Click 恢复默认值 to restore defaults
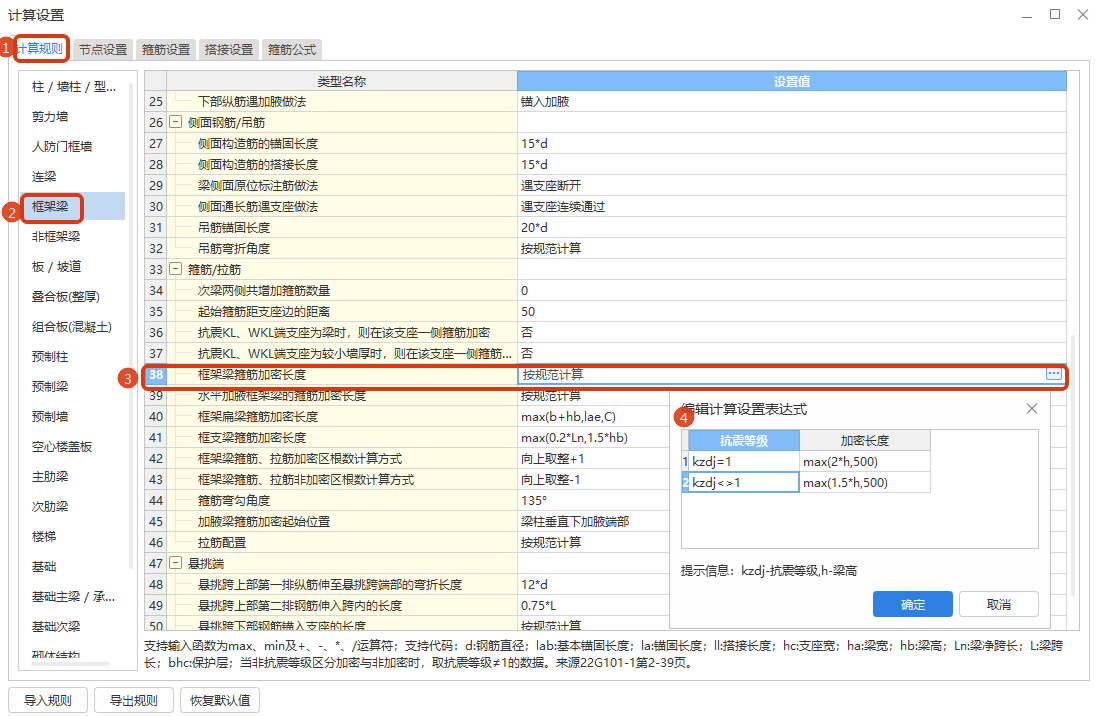Image resolution: width=1099 pixels, height=716 pixels. pos(220,701)
